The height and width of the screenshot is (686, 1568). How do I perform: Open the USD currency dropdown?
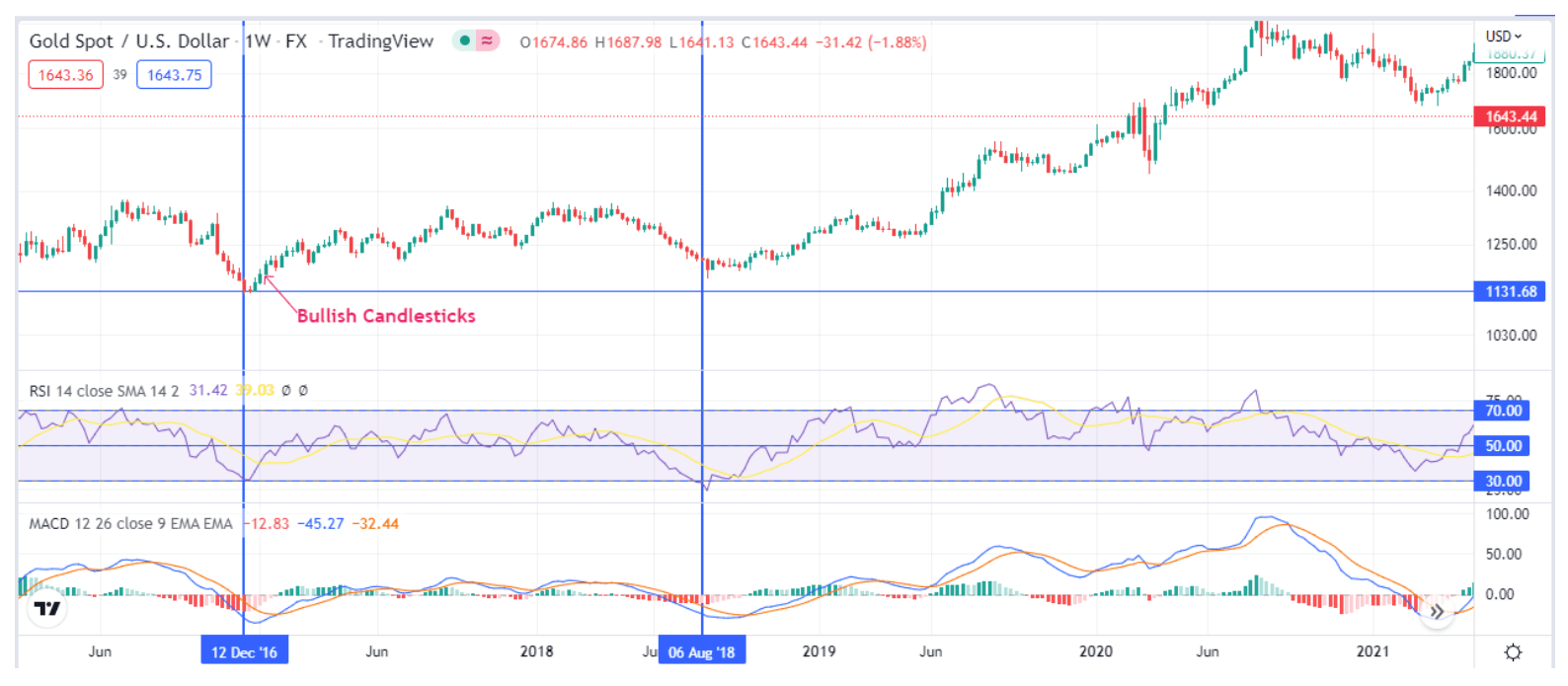(x=1504, y=36)
